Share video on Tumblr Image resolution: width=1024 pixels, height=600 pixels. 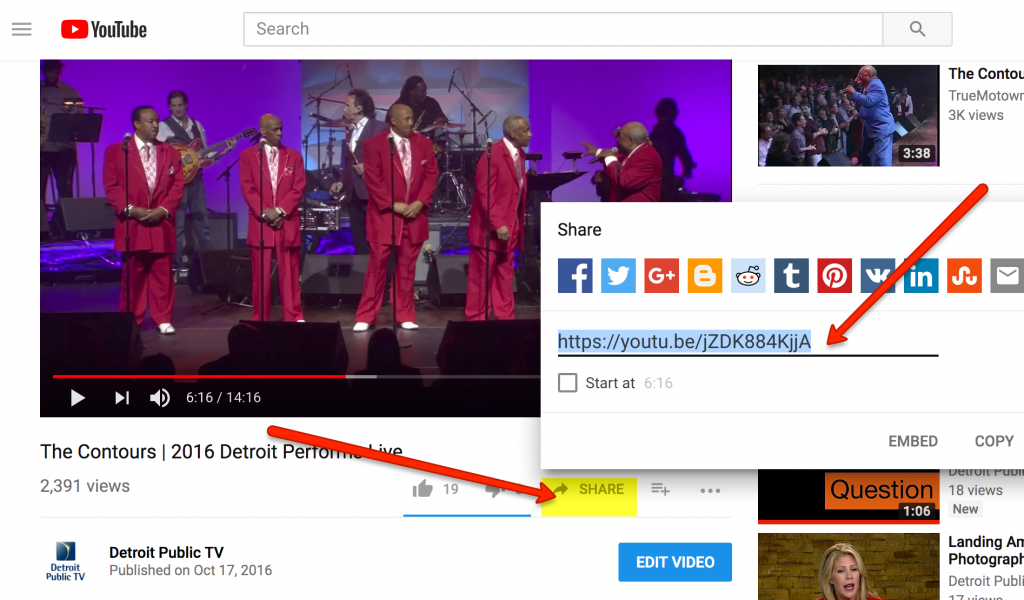[791, 276]
